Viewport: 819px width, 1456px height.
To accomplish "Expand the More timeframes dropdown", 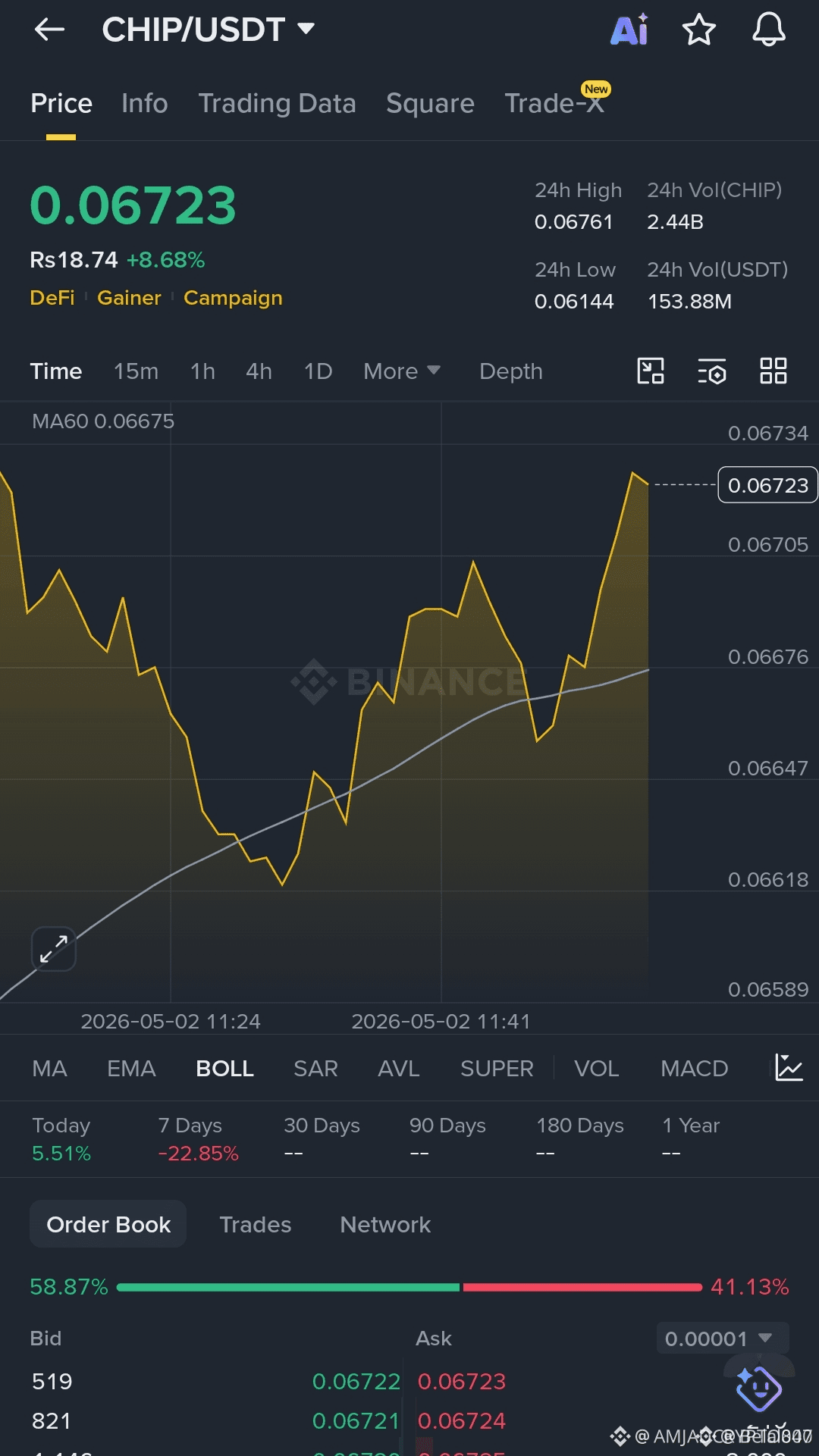I will 402,371.
